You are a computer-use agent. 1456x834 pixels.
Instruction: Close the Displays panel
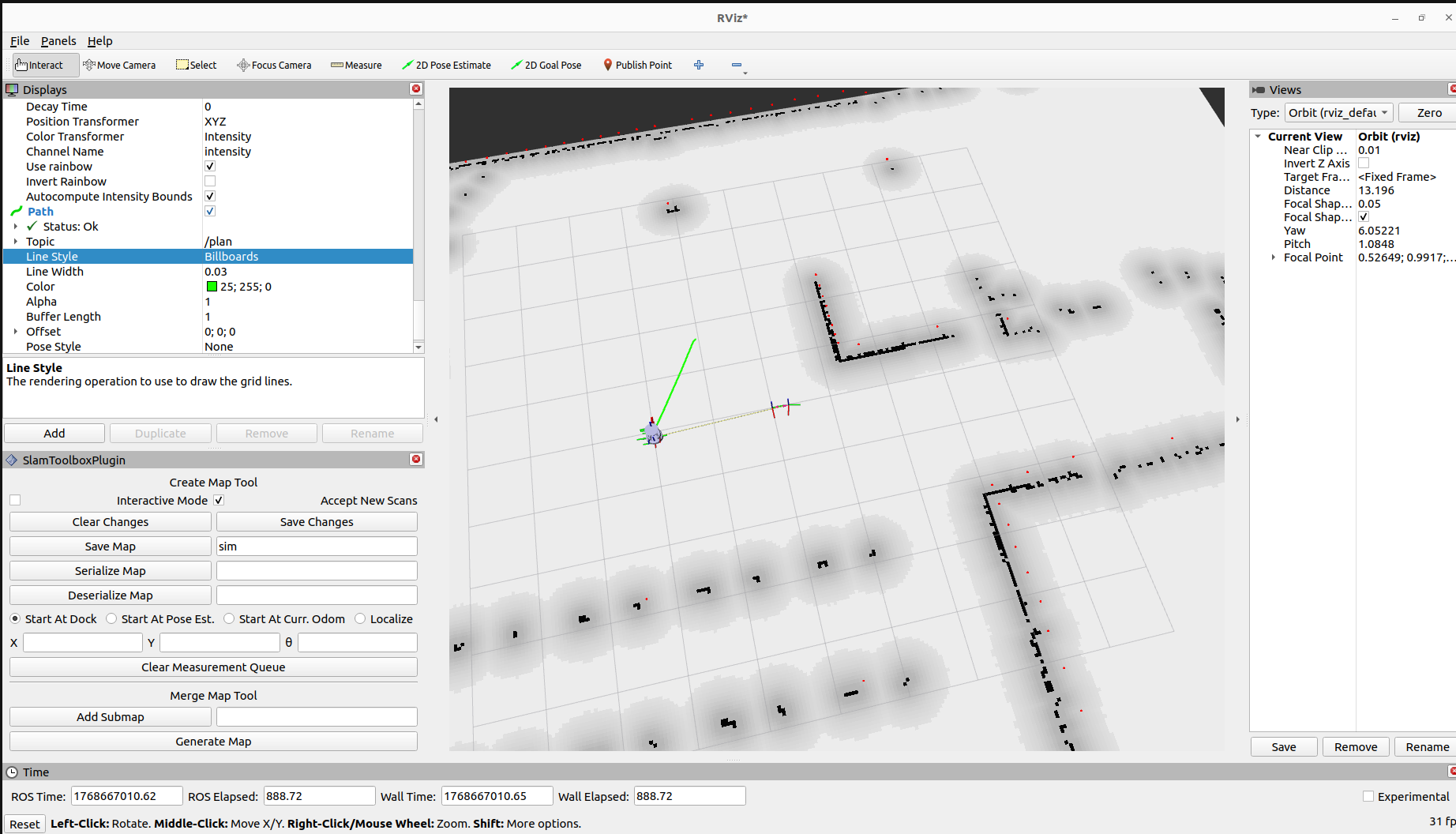point(416,89)
